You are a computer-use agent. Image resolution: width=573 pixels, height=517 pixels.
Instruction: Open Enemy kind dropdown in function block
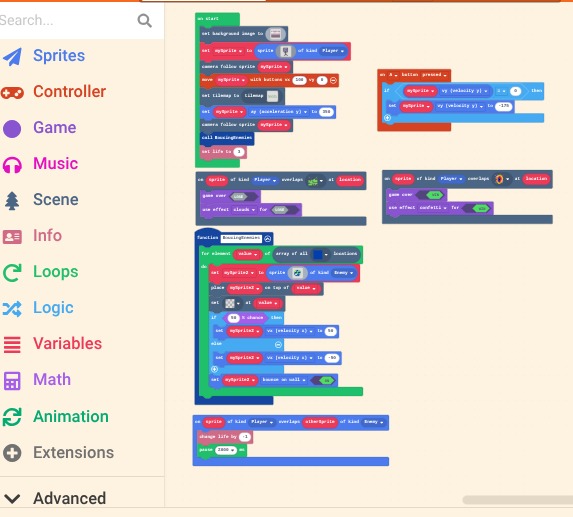pyautogui.click(x=344, y=273)
